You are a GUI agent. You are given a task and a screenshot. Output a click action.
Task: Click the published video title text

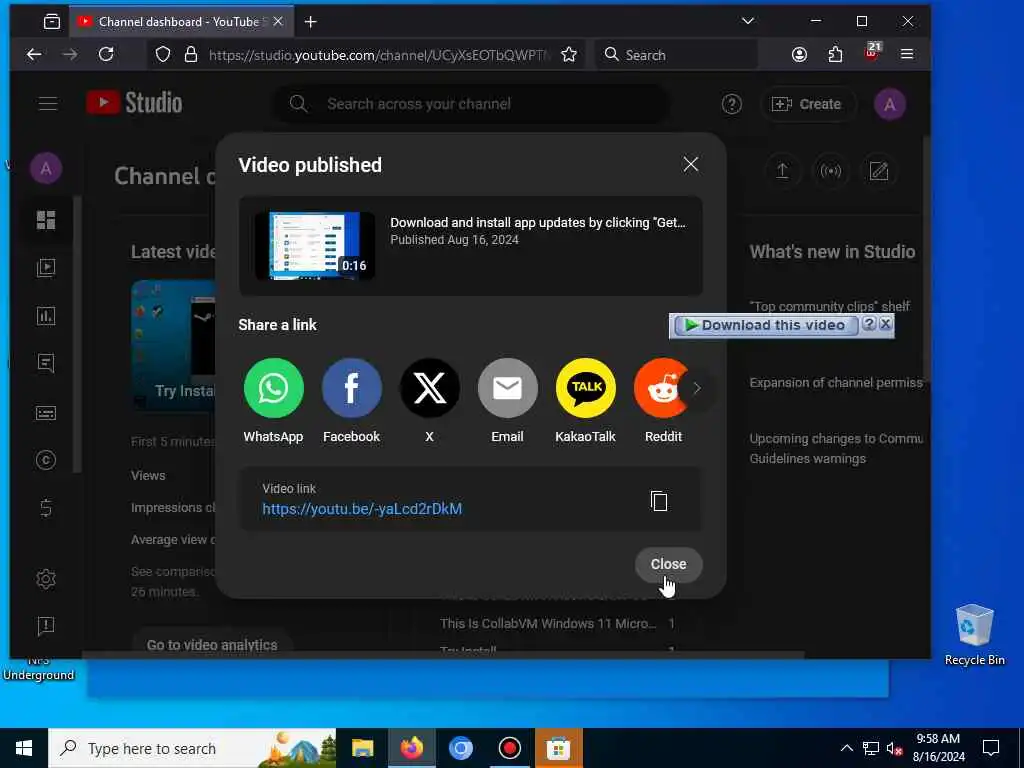click(x=538, y=223)
